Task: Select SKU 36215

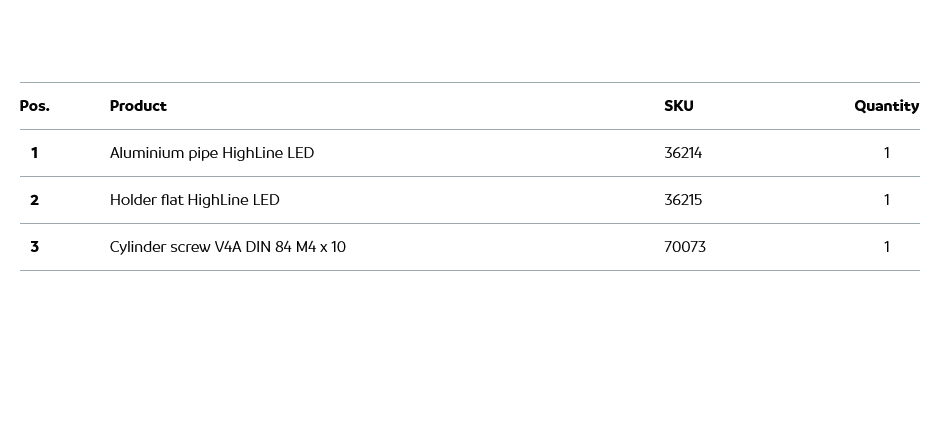Action: (683, 200)
